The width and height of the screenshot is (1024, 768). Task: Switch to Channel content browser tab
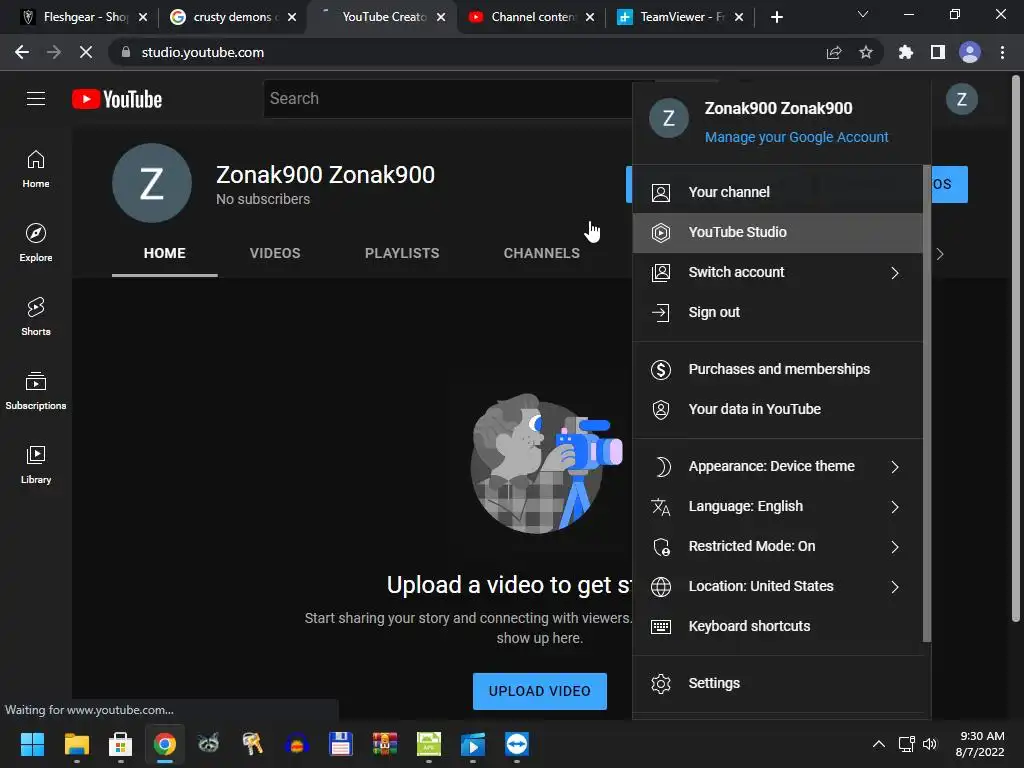(530, 17)
